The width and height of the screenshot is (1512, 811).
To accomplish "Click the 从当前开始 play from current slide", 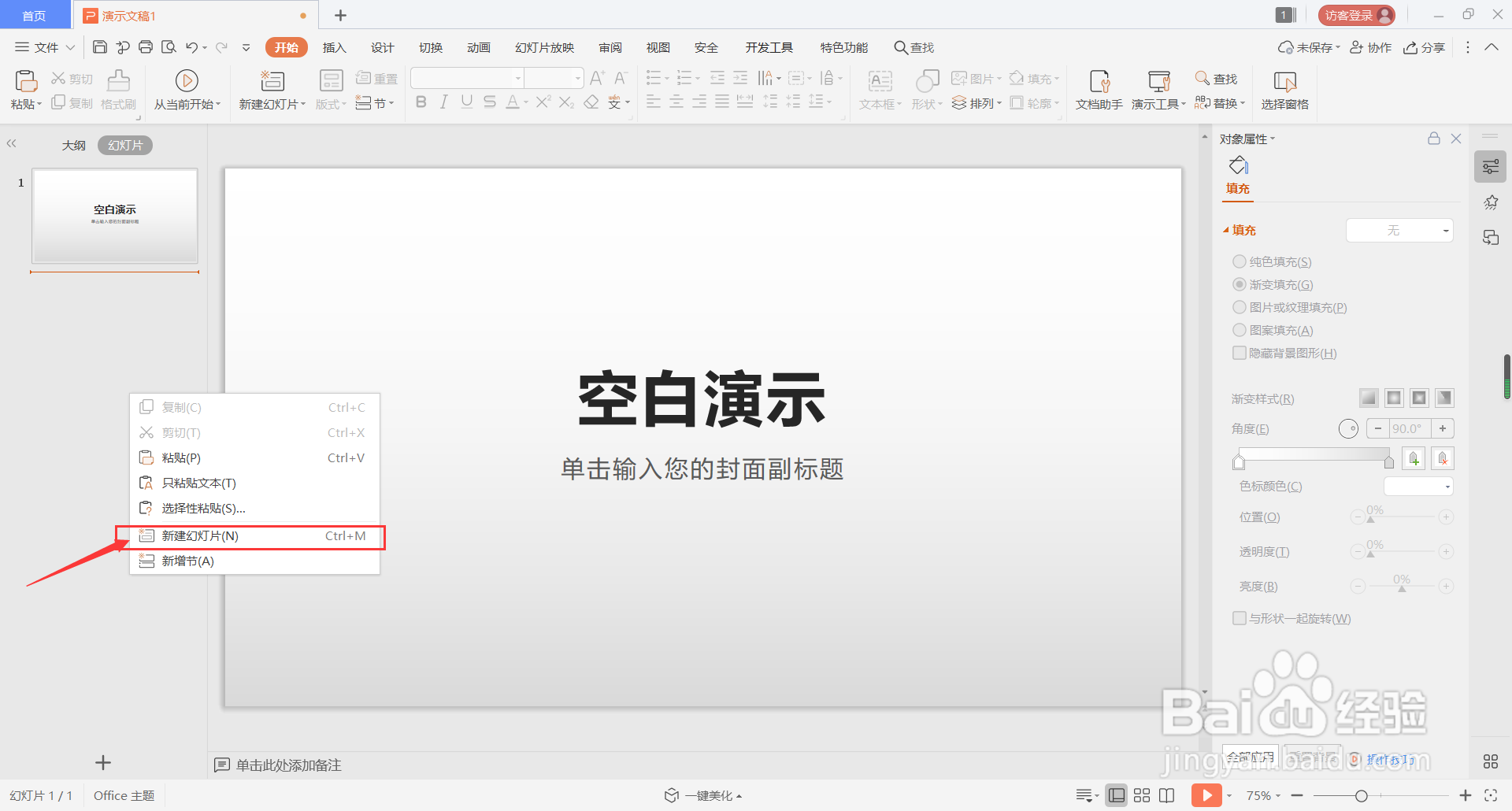I will click(x=186, y=89).
